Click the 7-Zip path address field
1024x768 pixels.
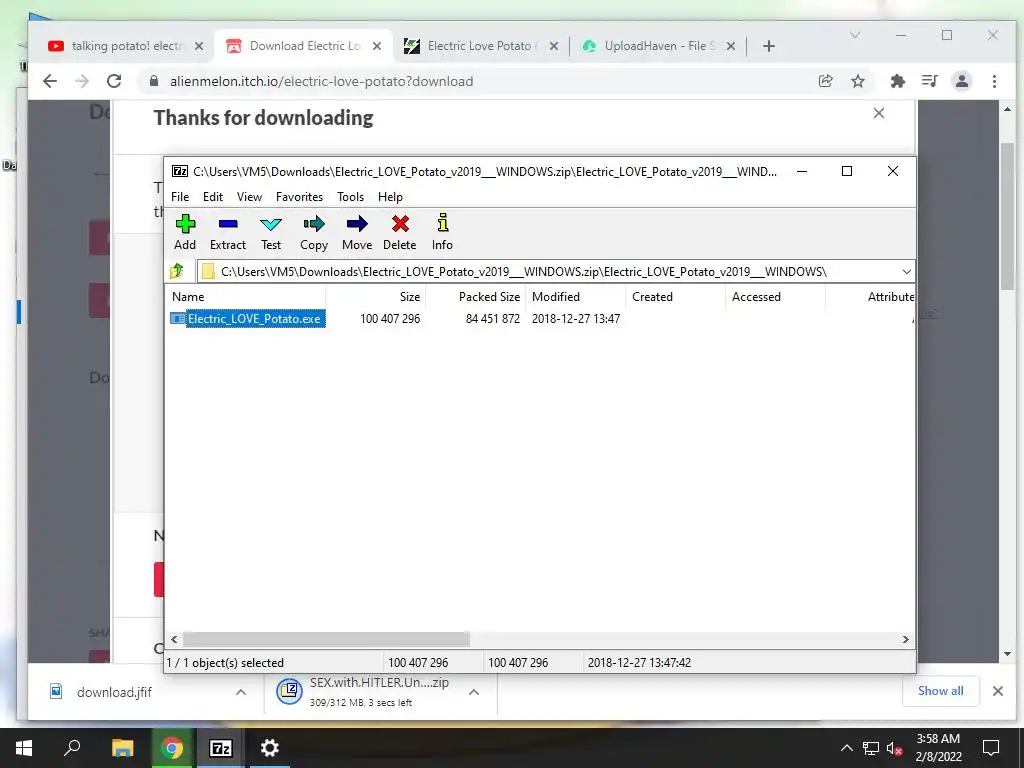click(547, 272)
